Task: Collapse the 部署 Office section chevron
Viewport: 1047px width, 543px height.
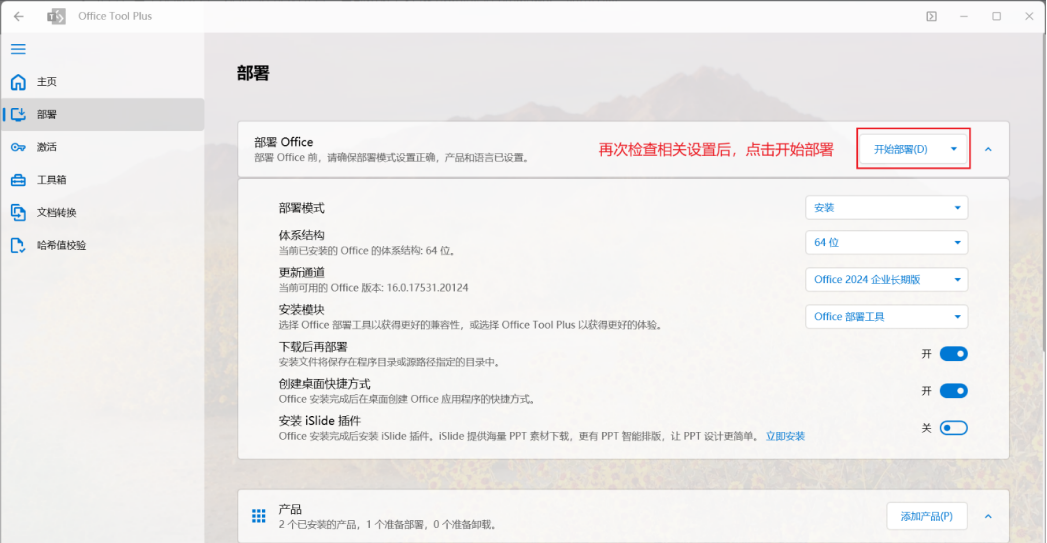Action: pos(988,149)
